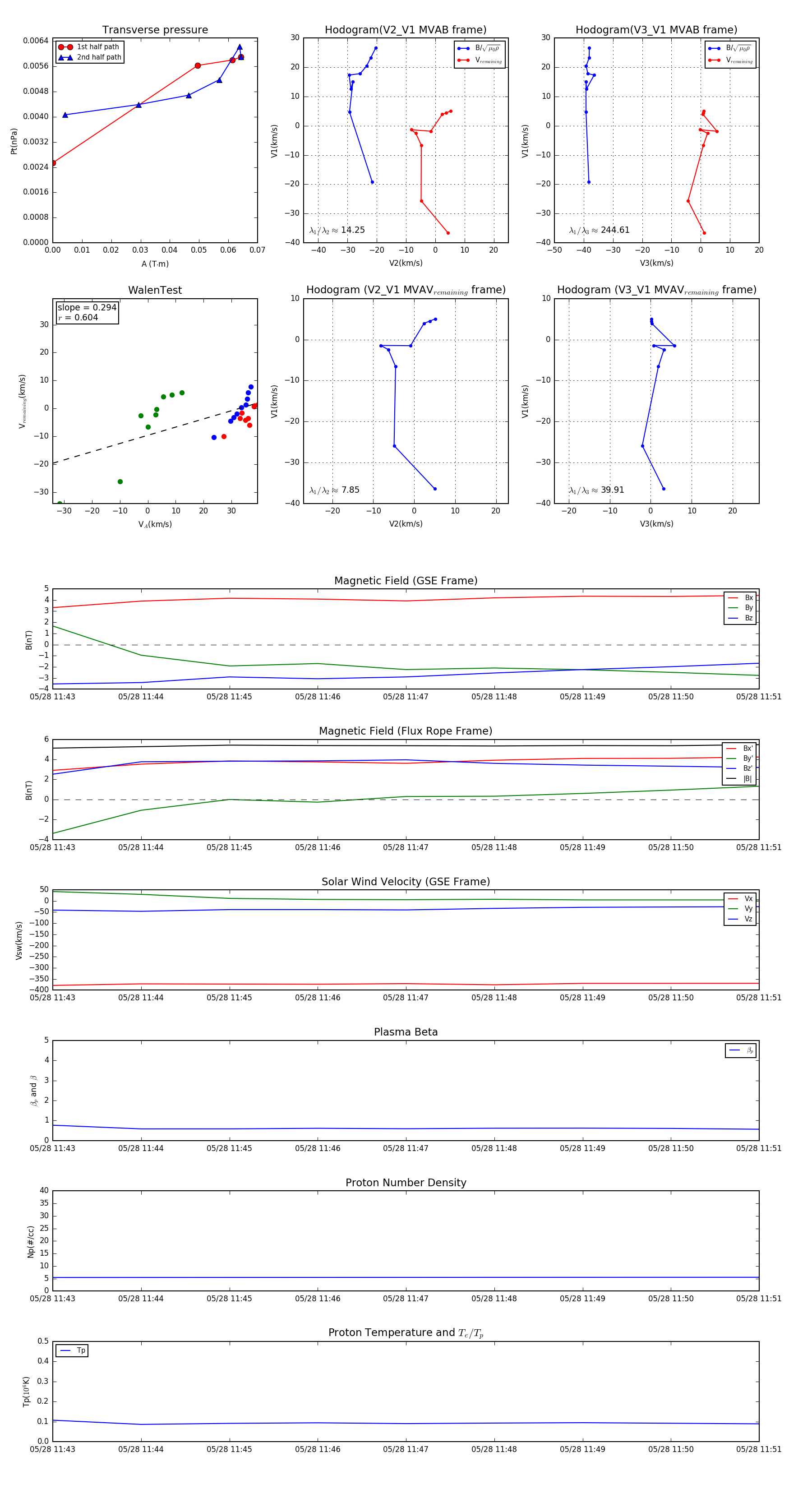Select the Vx legend entry
Screen dimensions: 812x1489
point(740,899)
